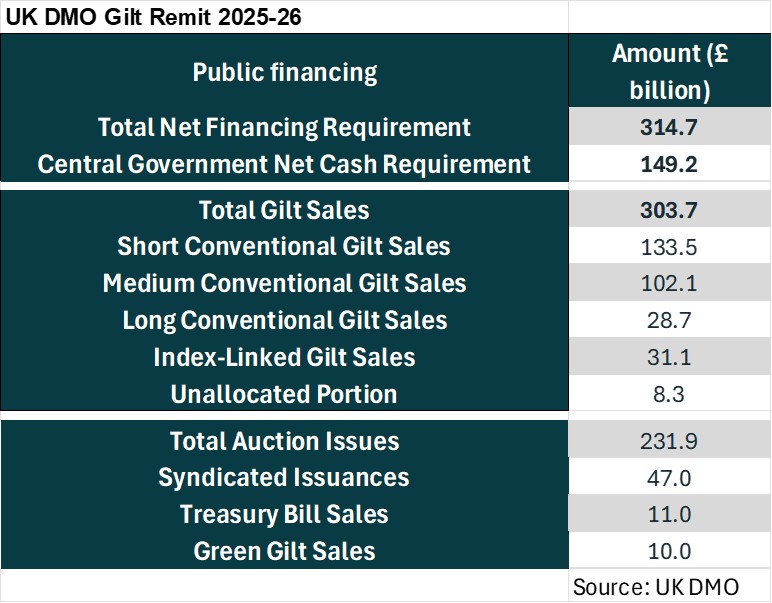Screen dimensions: 772x603
Task: Click the 314.7 value cell
Action: coord(670,127)
